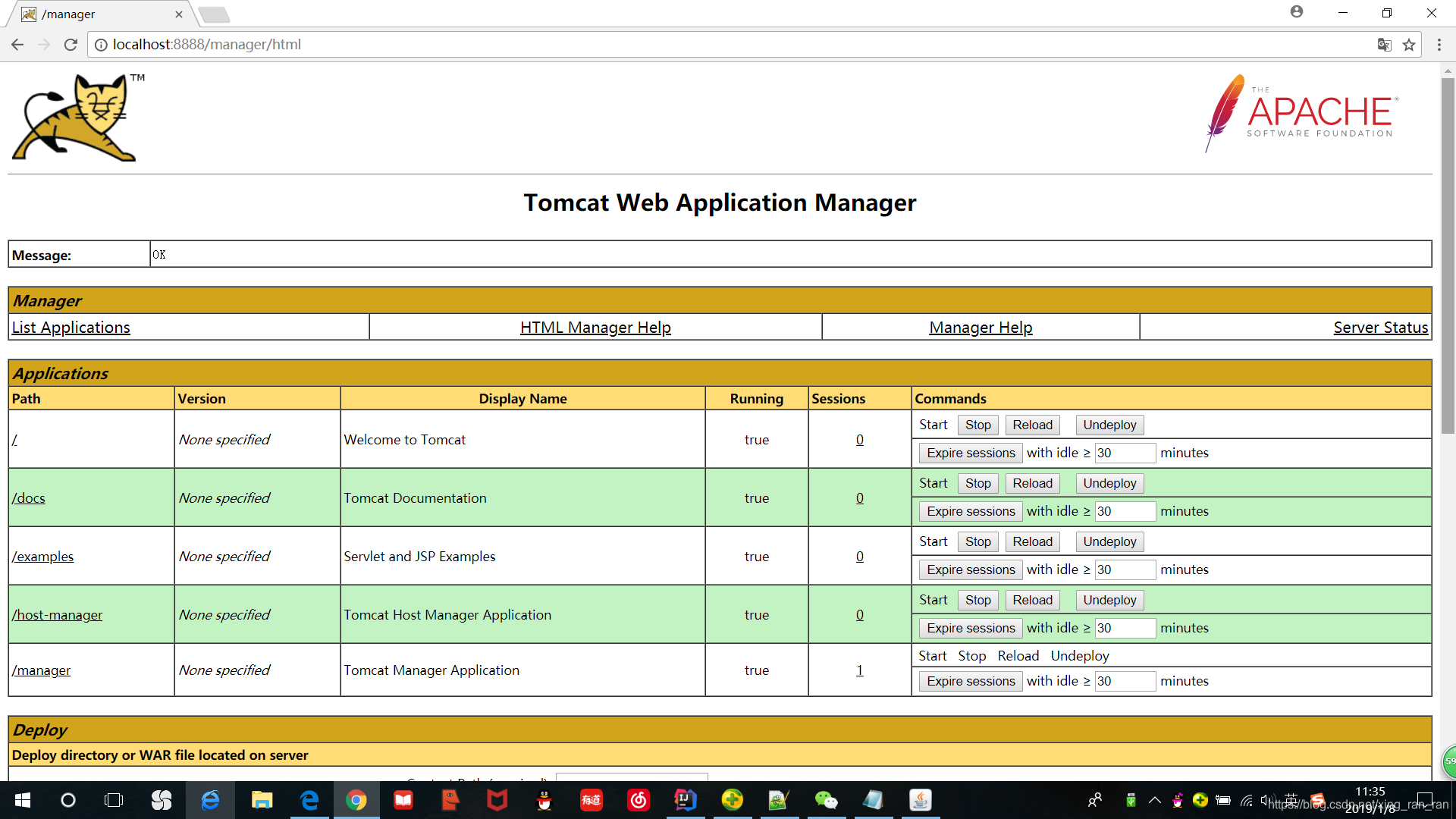Click the translate page icon
This screenshot has width=1456, height=819.
(1384, 45)
